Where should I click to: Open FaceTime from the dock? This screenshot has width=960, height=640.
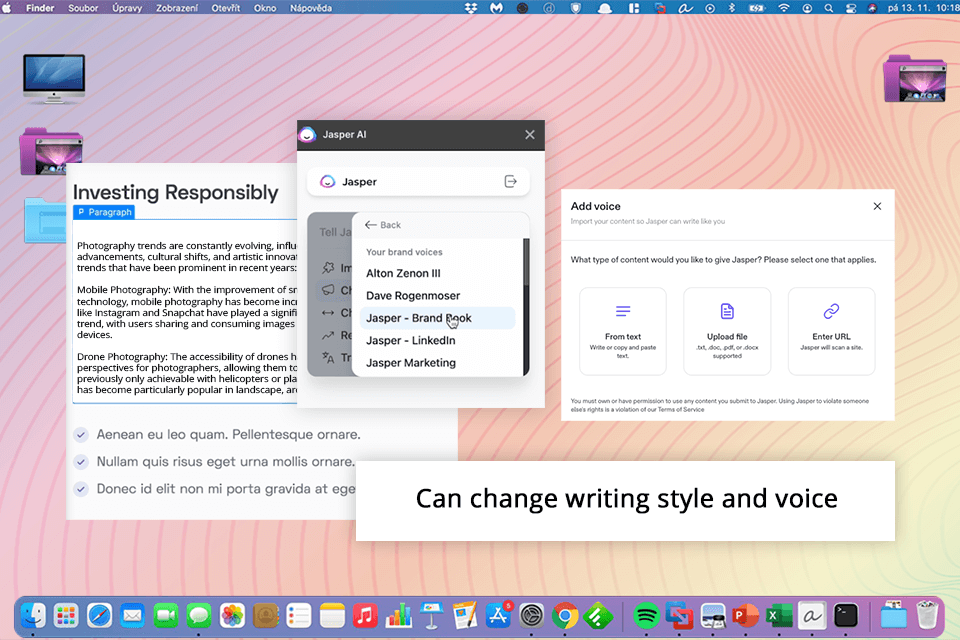pos(165,616)
